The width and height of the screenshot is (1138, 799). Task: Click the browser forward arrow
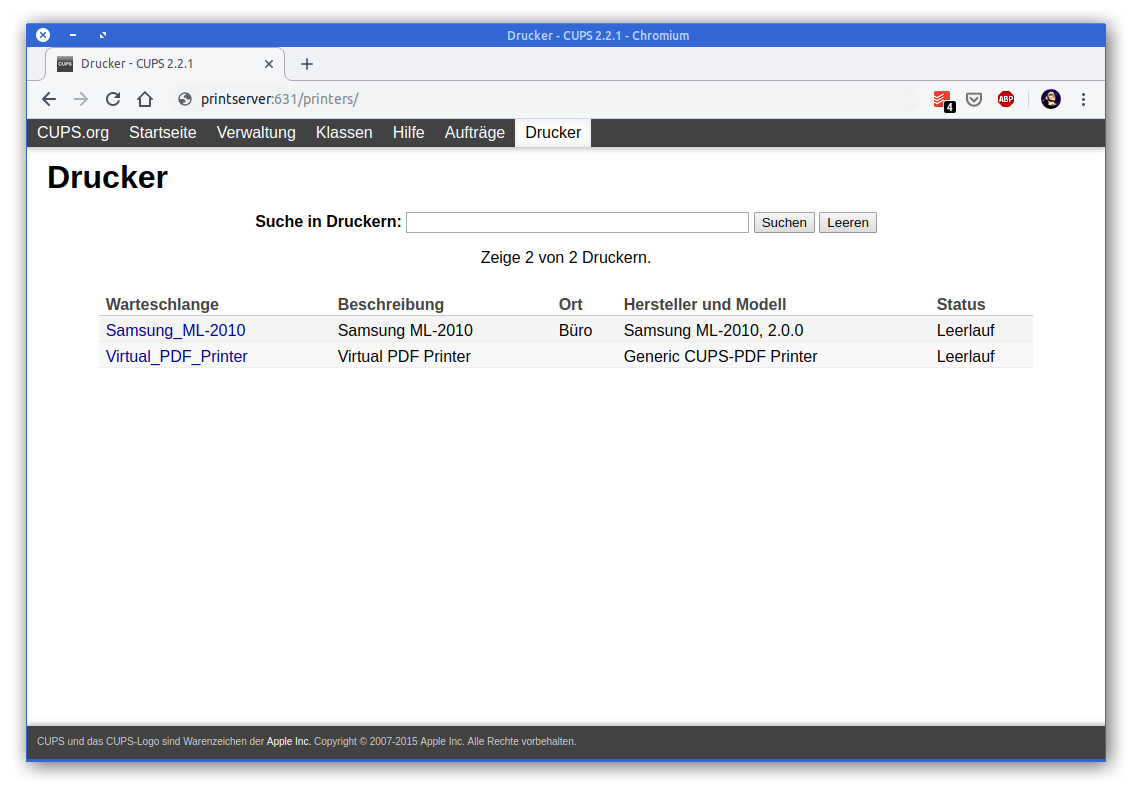(81, 99)
